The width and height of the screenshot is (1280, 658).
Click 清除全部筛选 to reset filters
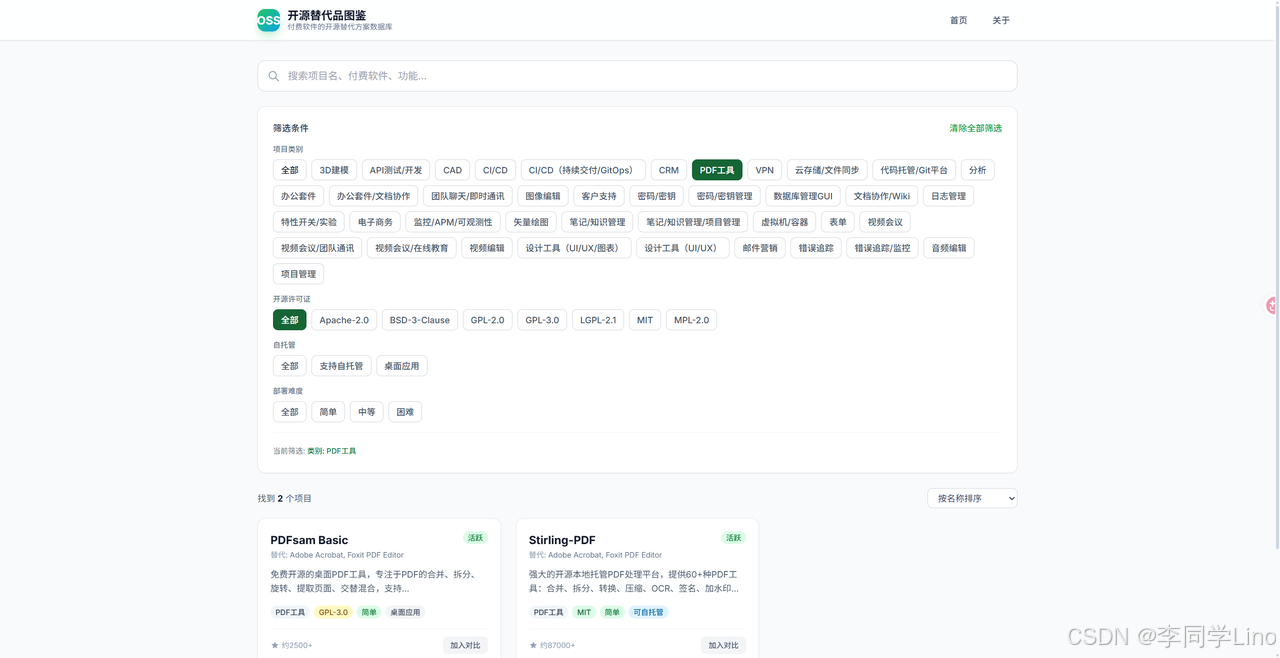point(975,128)
